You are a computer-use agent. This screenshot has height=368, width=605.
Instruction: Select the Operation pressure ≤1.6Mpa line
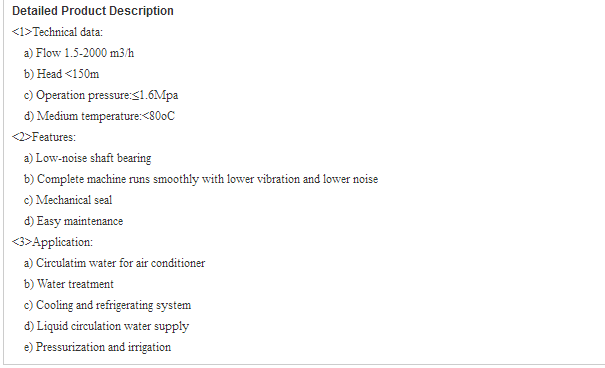(101, 95)
